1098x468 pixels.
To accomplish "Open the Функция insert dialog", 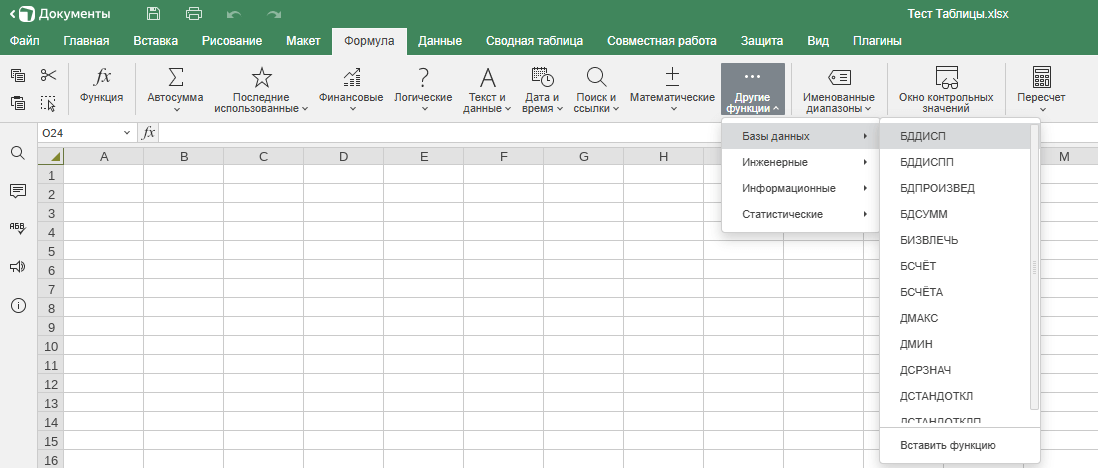I will [x=102, y=85].
